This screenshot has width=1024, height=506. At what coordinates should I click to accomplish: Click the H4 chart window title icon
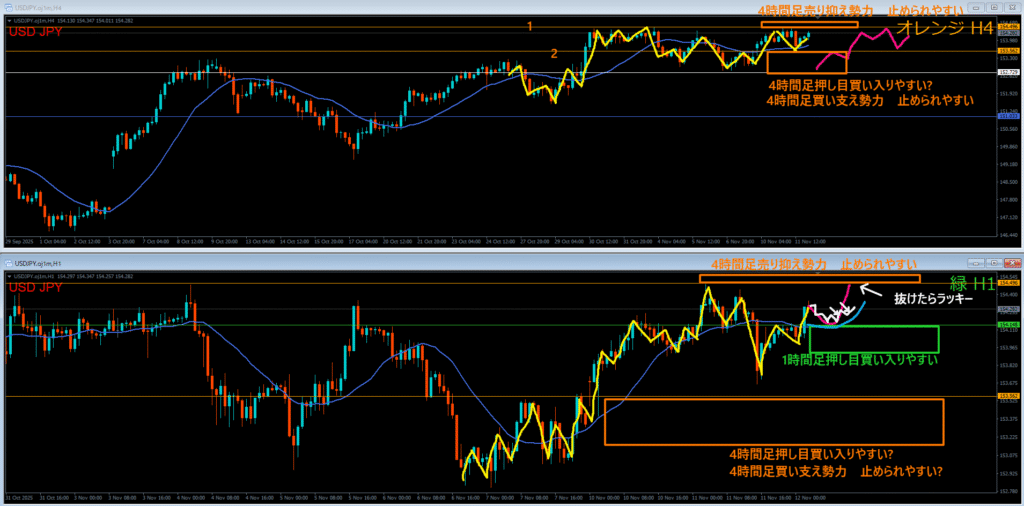point(7,7)
